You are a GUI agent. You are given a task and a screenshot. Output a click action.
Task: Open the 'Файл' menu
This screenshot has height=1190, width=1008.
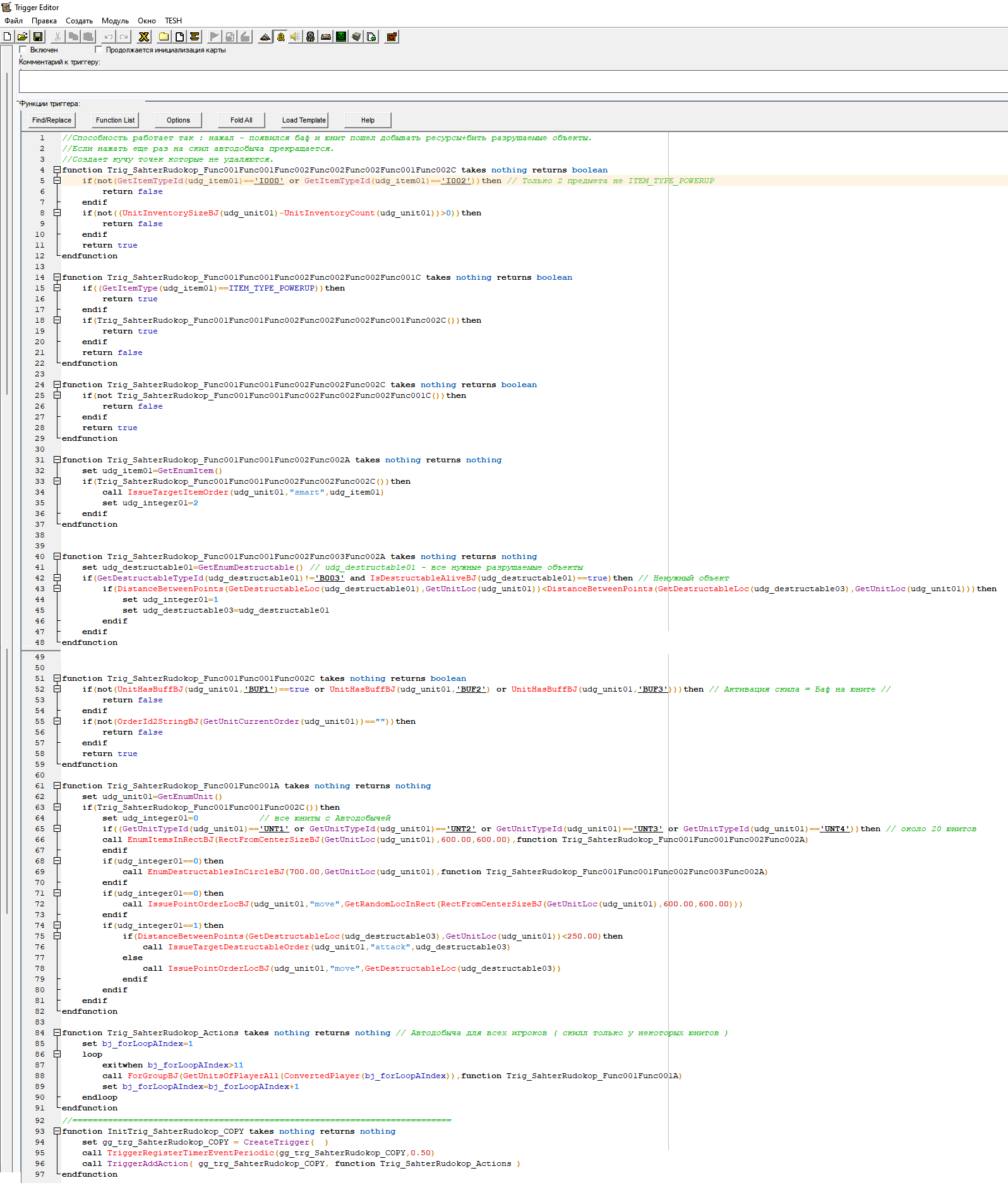pyautogui.click(x=13, y=21)
